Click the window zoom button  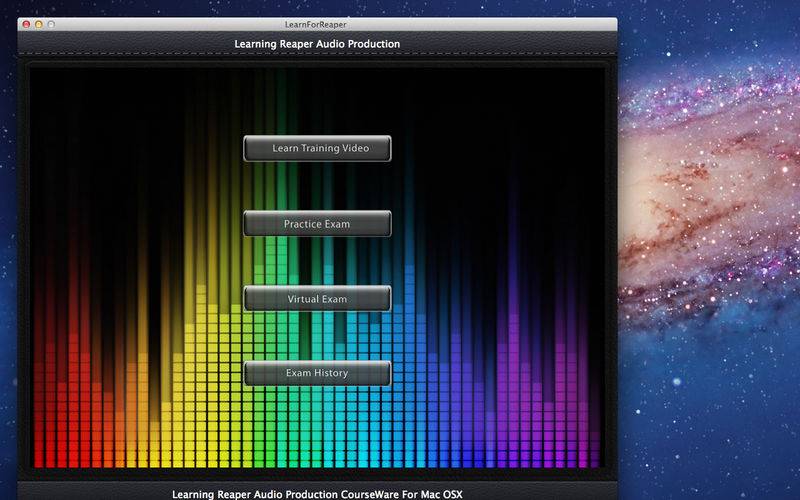(51, 24)
